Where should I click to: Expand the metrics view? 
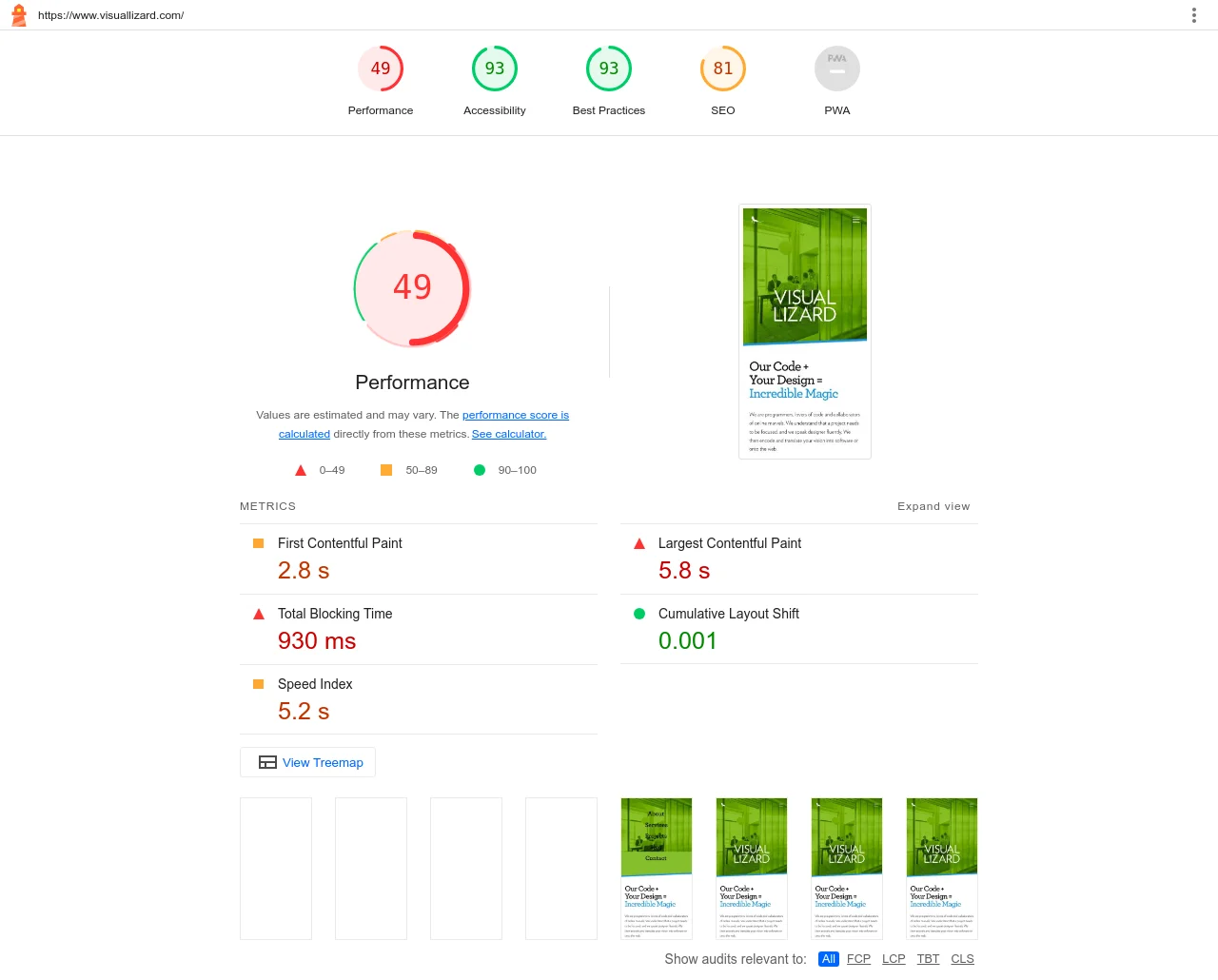[x=933, y=506]
